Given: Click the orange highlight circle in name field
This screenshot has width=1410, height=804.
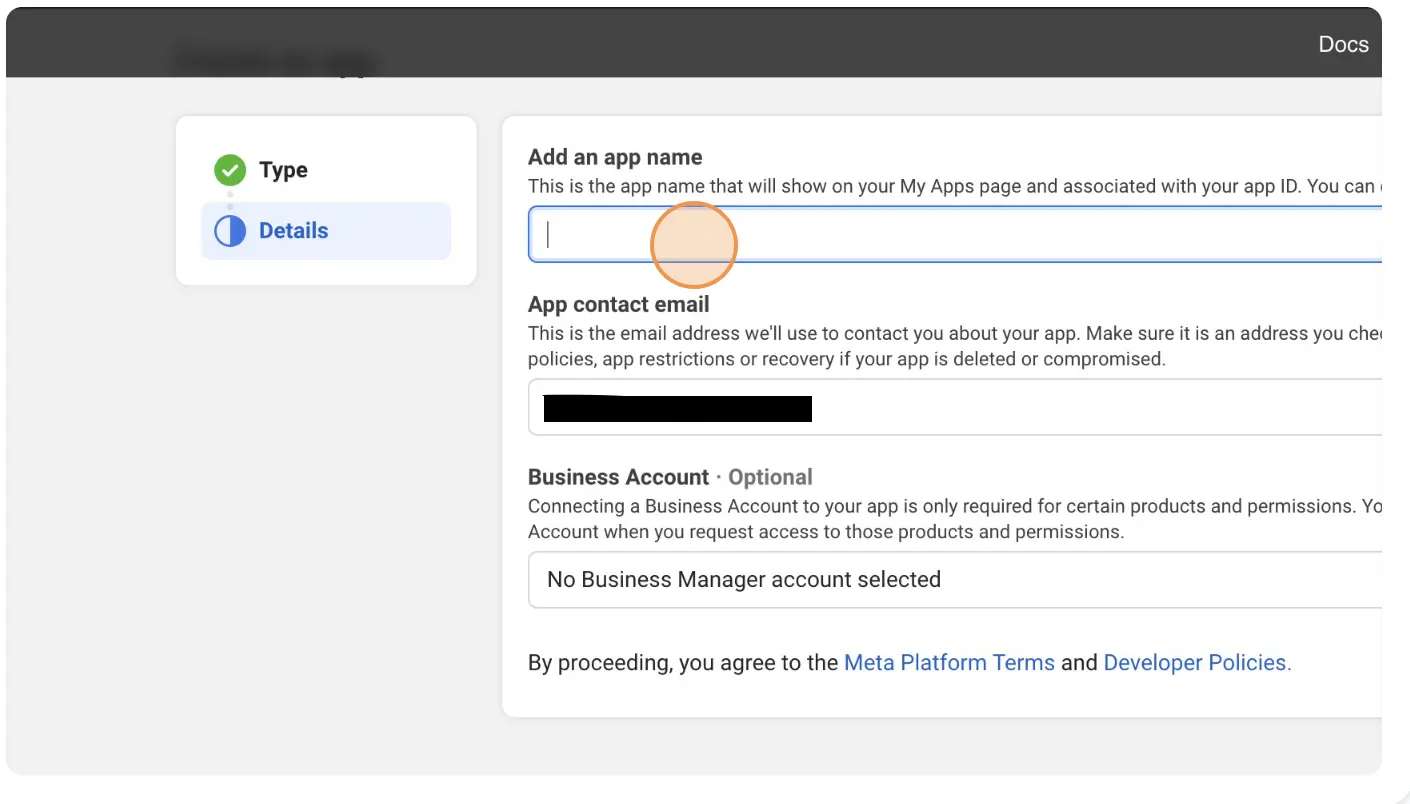Looking at the screenshot, I should click(694, 245).
